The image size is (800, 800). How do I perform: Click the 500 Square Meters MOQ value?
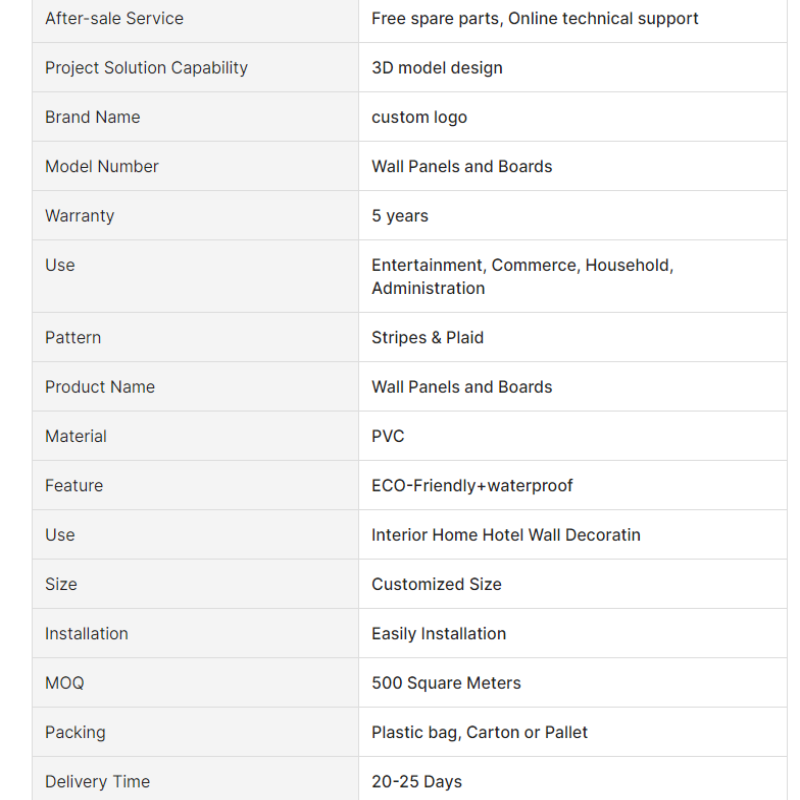[446, 683]
